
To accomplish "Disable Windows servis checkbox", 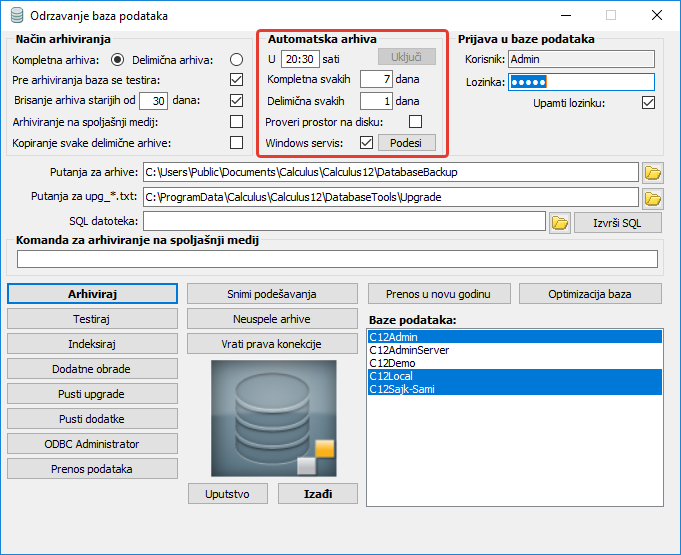I will point(366,143).
